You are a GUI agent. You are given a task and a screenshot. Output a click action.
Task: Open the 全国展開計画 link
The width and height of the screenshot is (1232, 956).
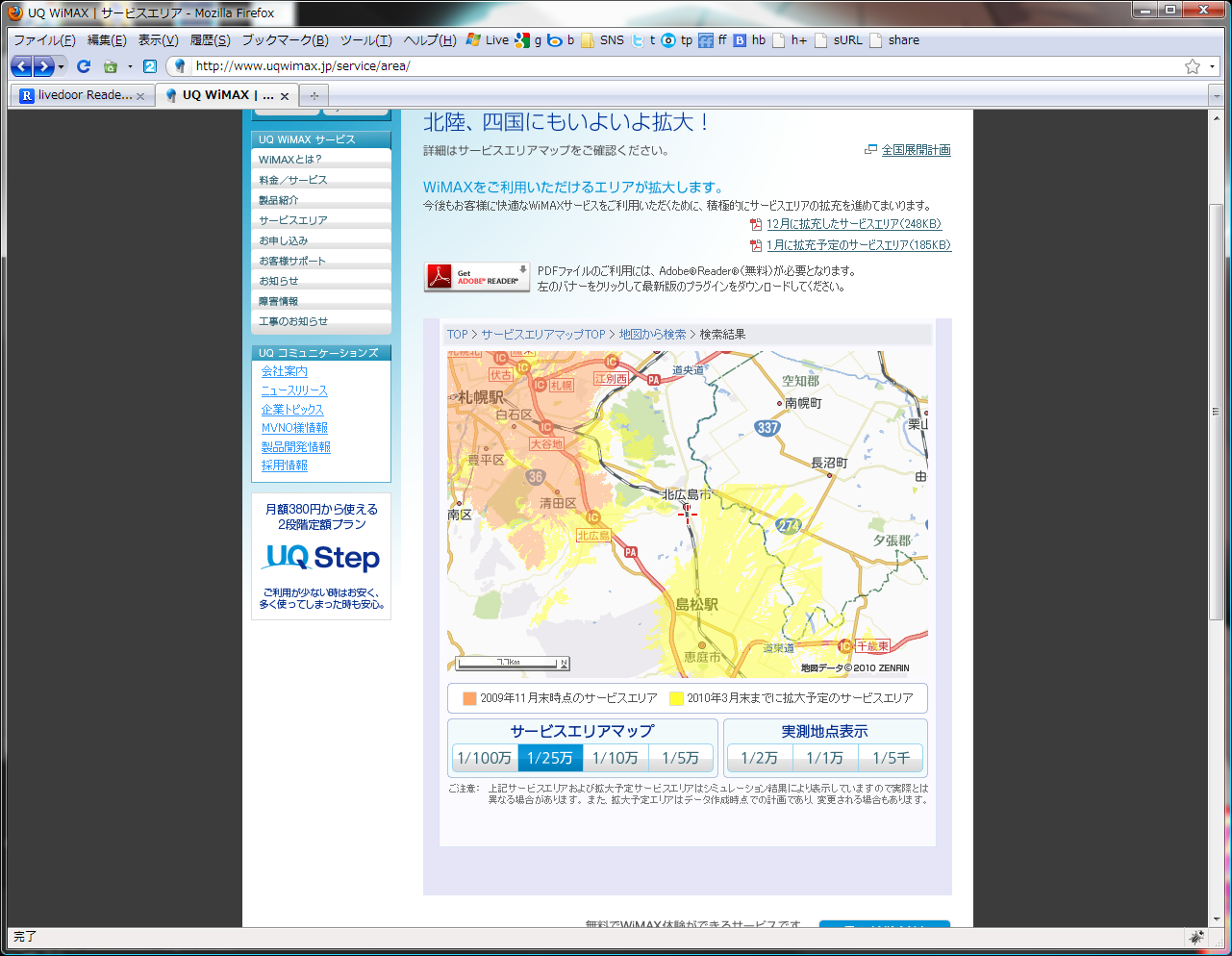click(x=916, y=150)
